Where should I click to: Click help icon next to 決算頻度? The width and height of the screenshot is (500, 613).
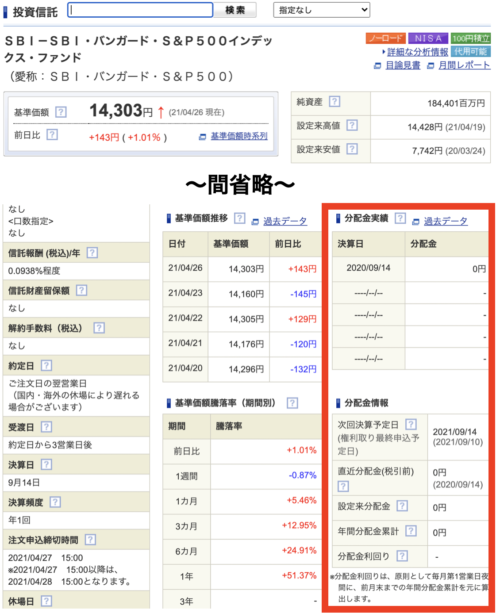tap(55, 502)
